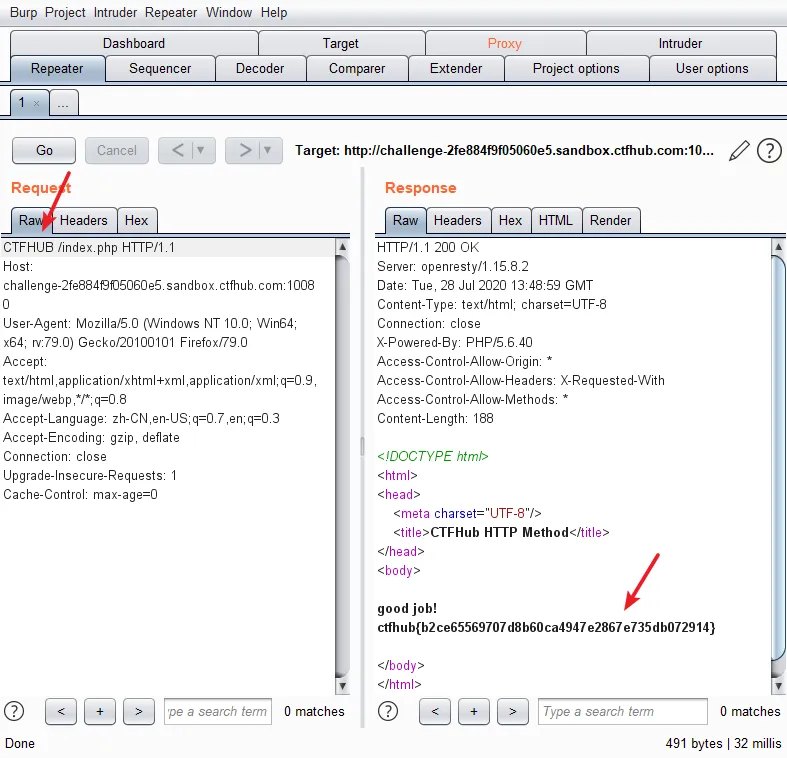787x758 pixels.
Task: Go to next response search match
Action: pos(512,711)
